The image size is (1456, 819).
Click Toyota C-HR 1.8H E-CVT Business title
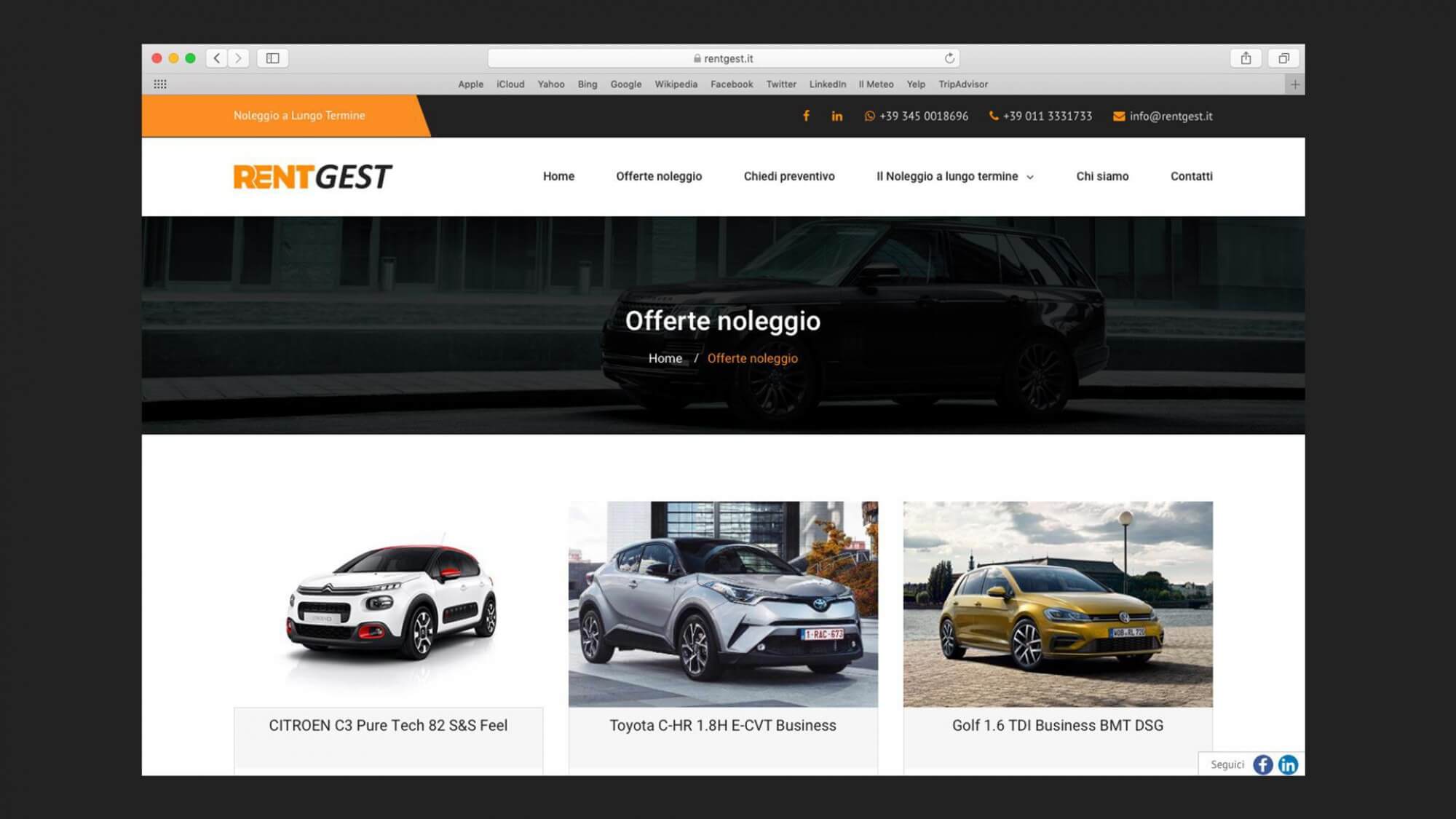point(723,725)
